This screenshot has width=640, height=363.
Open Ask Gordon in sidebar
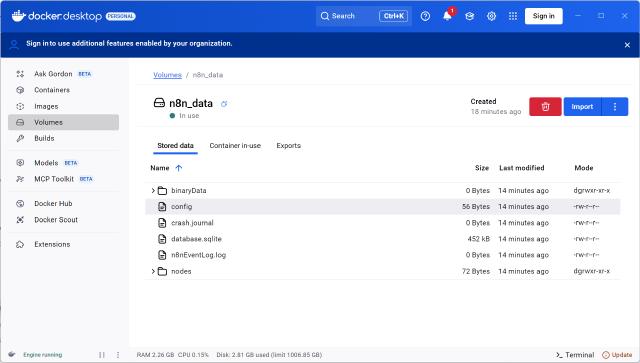click(x=63, y=74)
